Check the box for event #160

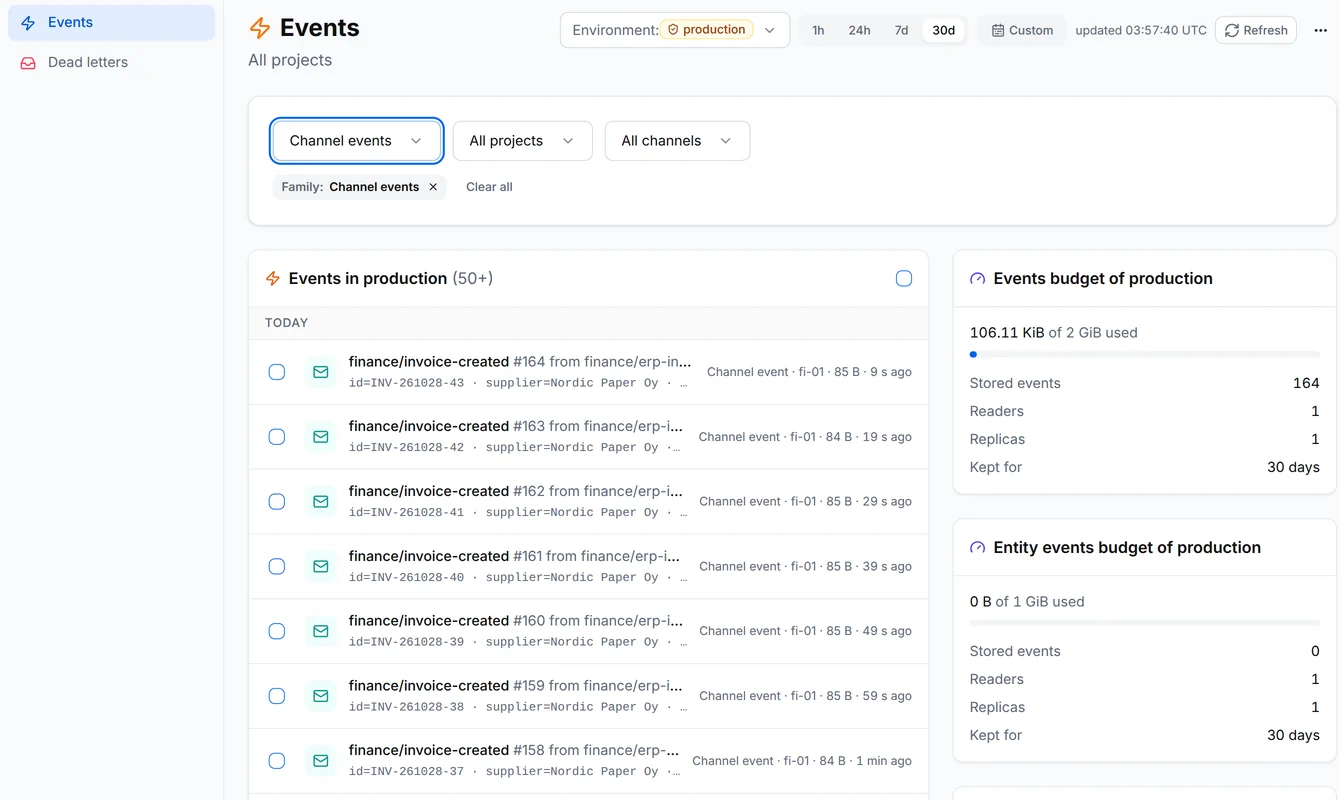[277, 631]
